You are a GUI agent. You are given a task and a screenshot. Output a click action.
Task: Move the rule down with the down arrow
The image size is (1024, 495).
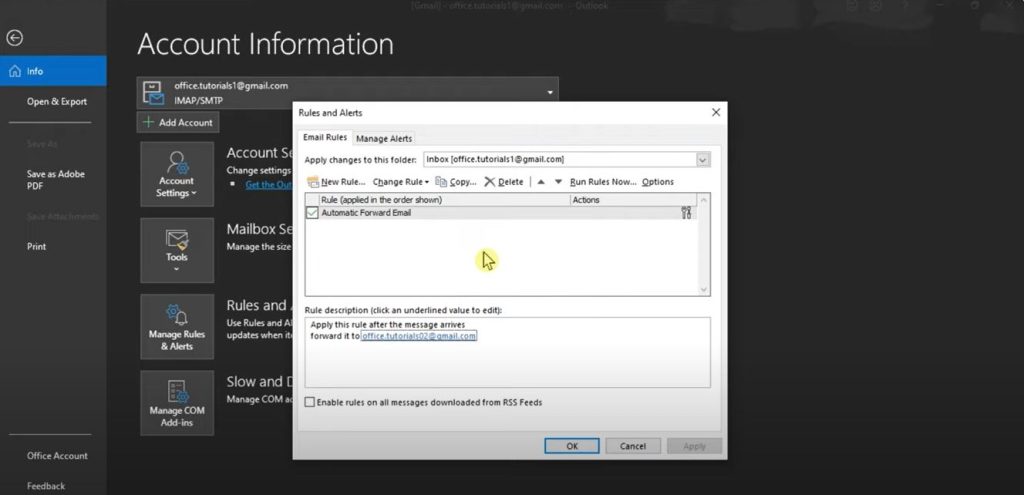[x=558, y=182]
